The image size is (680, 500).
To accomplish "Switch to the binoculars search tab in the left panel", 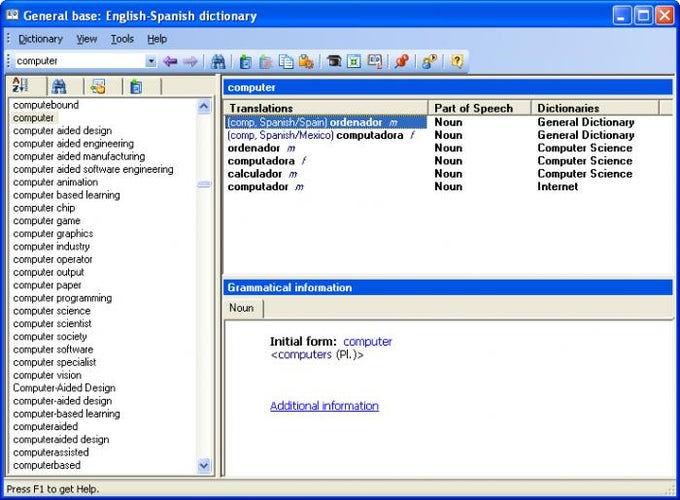I will click(x=59, y=86).
